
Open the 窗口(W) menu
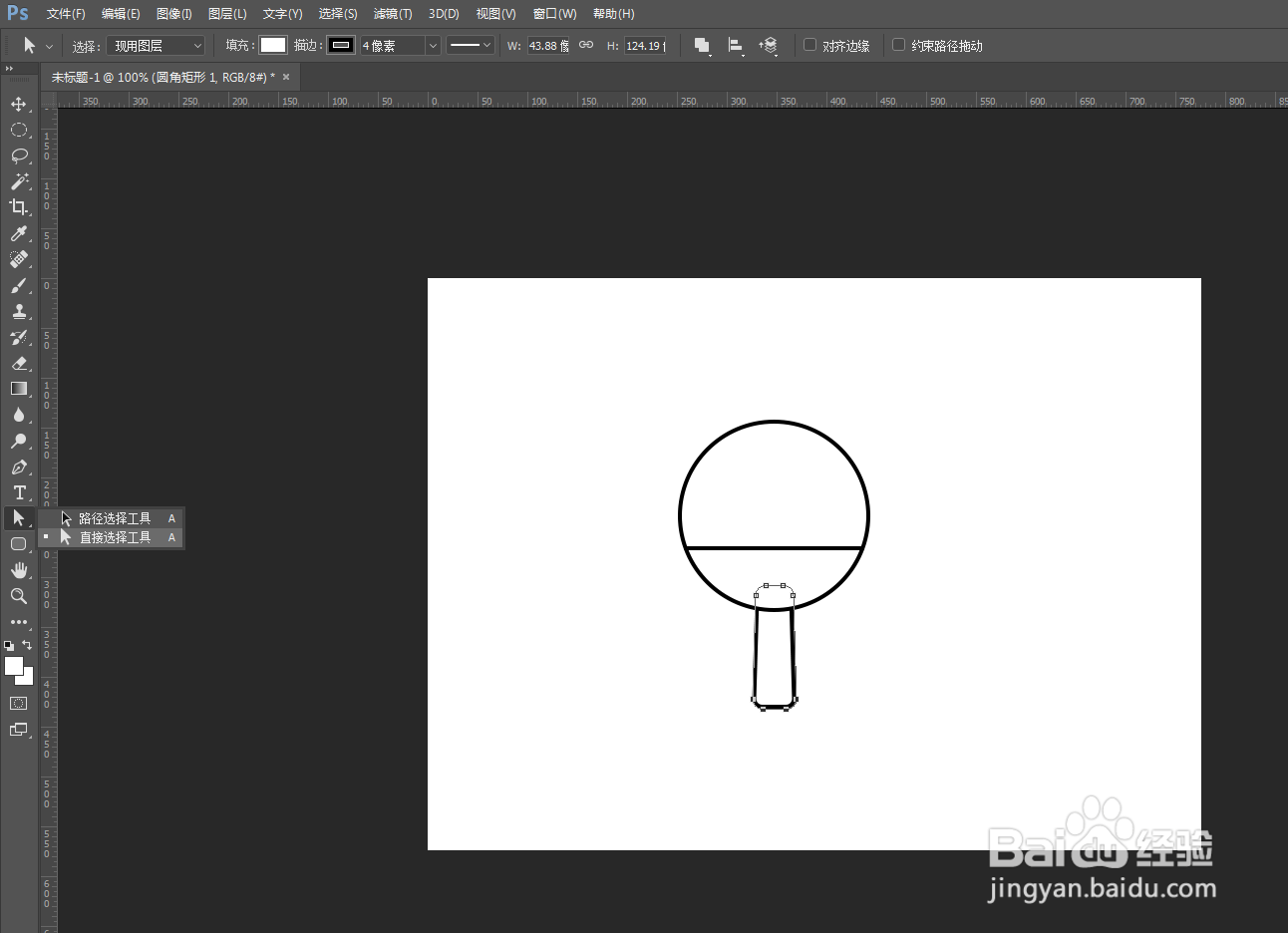point(554,14)
